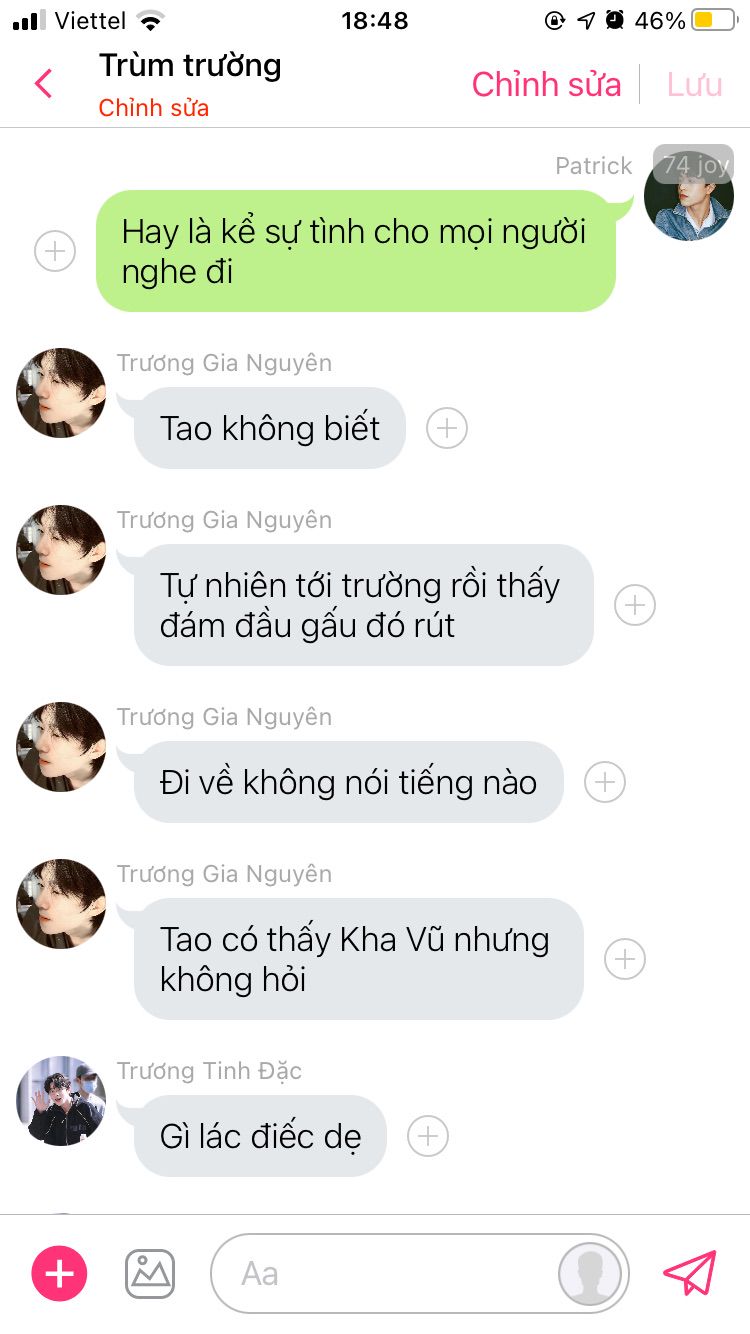Tap plus circle beside 'Tự nhiên tới trường' message
Viewport: 750px width, 1334px height.
coord(635,605)
